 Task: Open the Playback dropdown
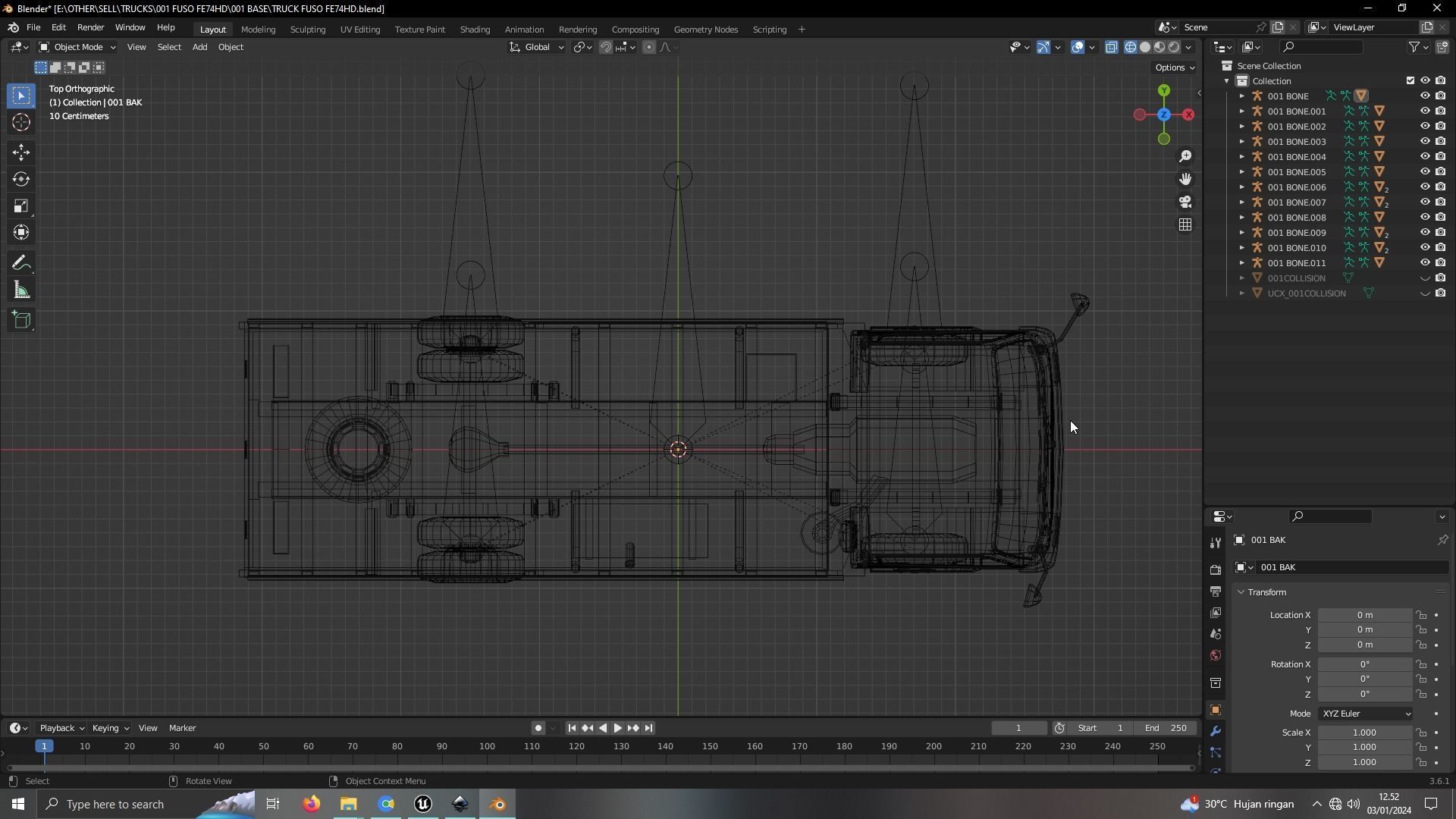(61, 728)
